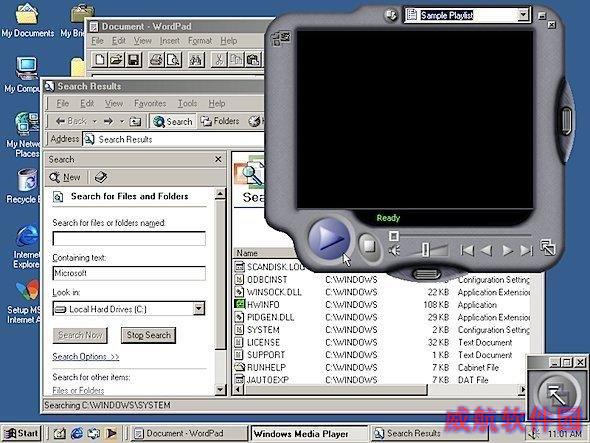Image resolution: width=590 pixels, height=443 pixels.
Task: Click the Stop Search button
Action: (148, 335)
